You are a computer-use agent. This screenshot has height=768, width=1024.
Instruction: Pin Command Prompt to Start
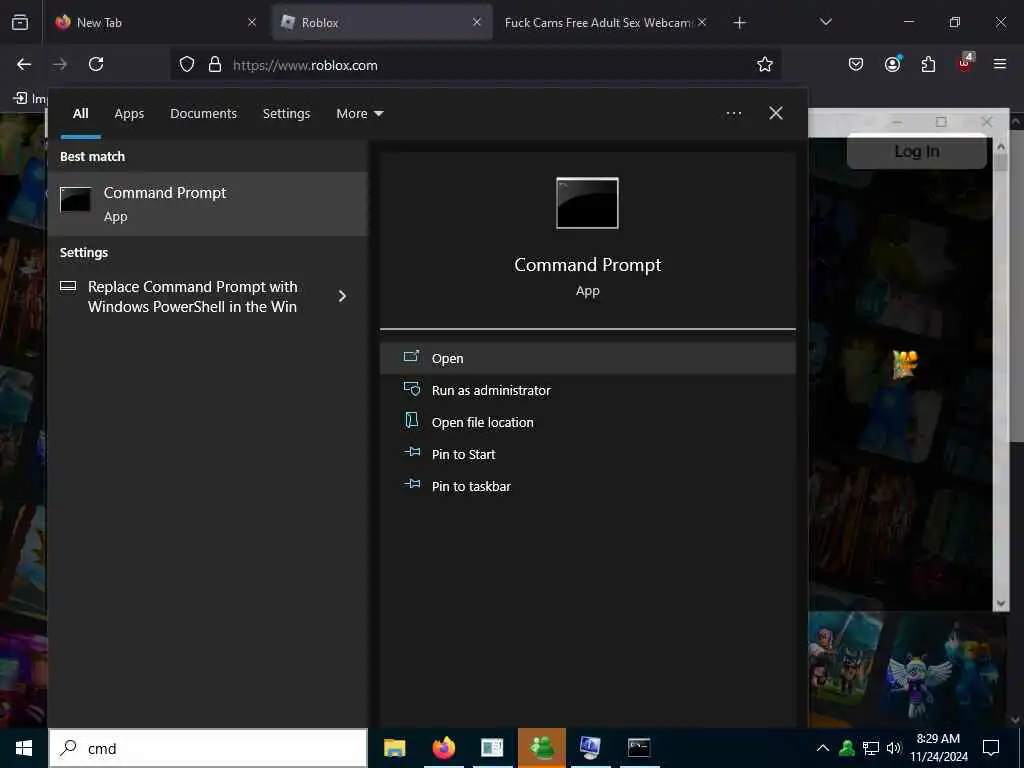pos(587,454)
